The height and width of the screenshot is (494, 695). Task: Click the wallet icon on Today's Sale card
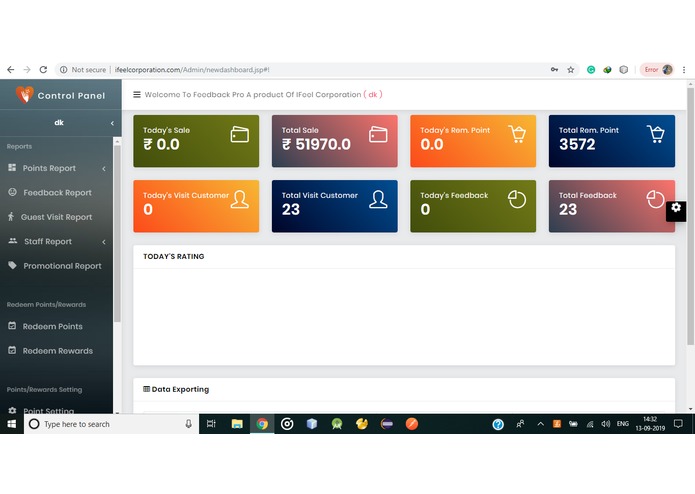click(x=240, y=134)
